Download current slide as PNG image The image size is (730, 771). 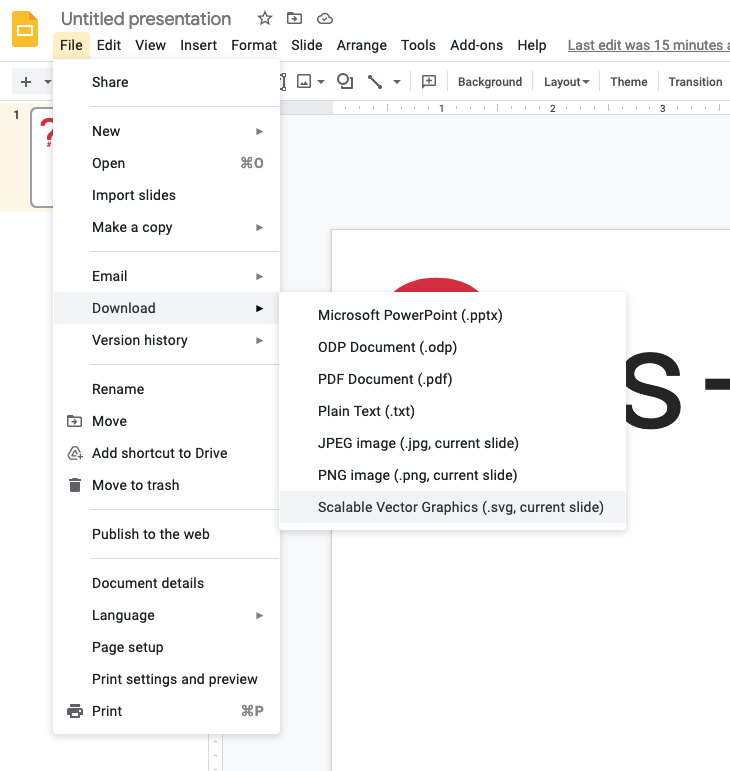452,475
